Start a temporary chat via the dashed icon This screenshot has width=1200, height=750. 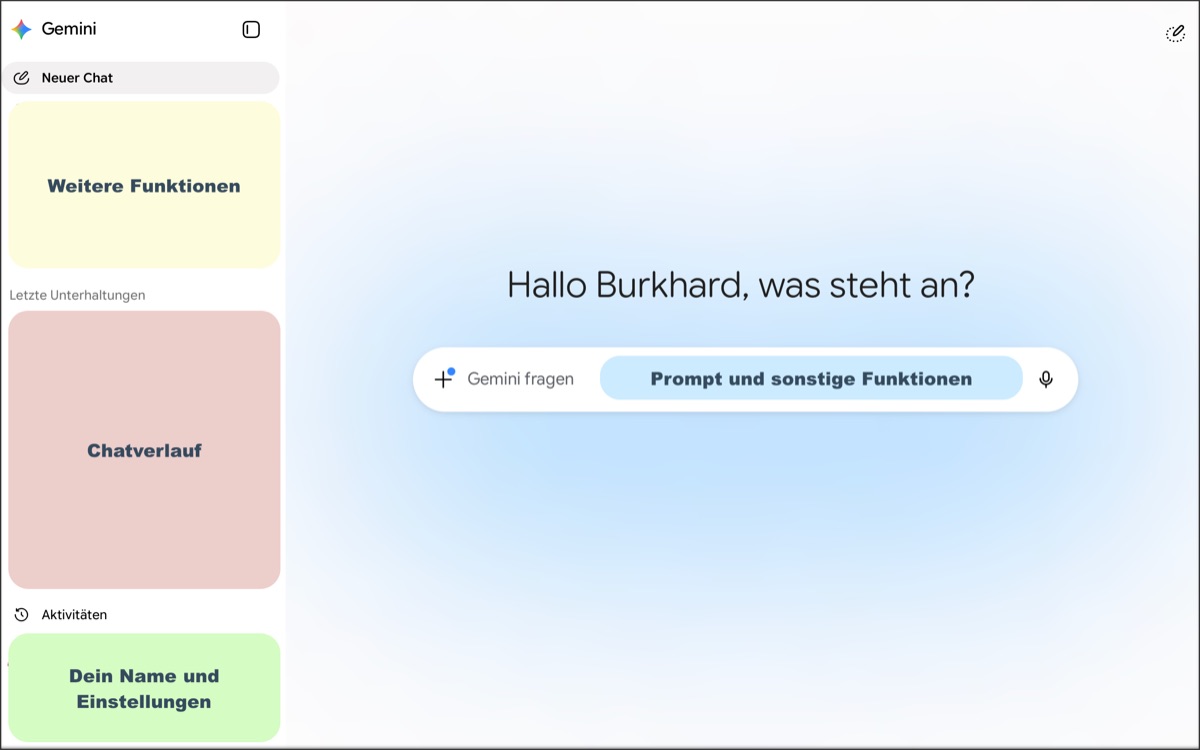point(1176,34)
